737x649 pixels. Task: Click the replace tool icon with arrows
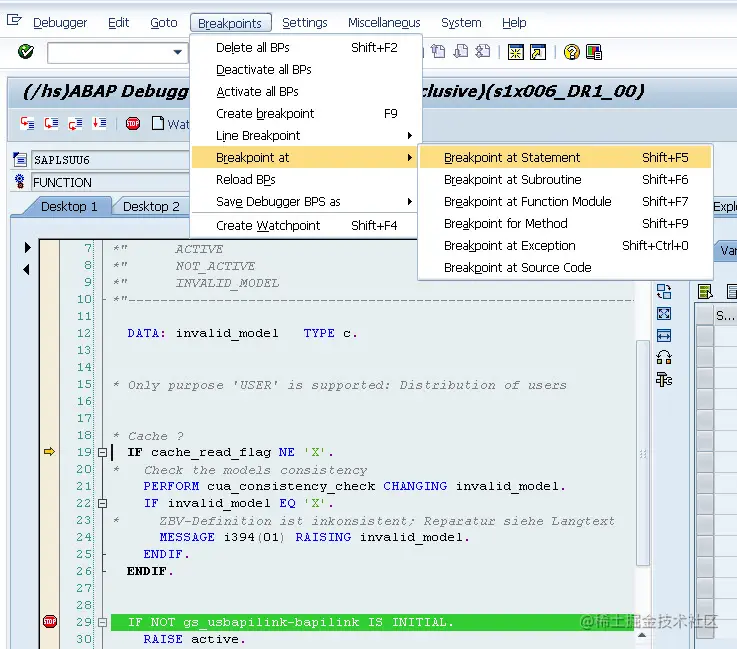[x=664, y=358]
